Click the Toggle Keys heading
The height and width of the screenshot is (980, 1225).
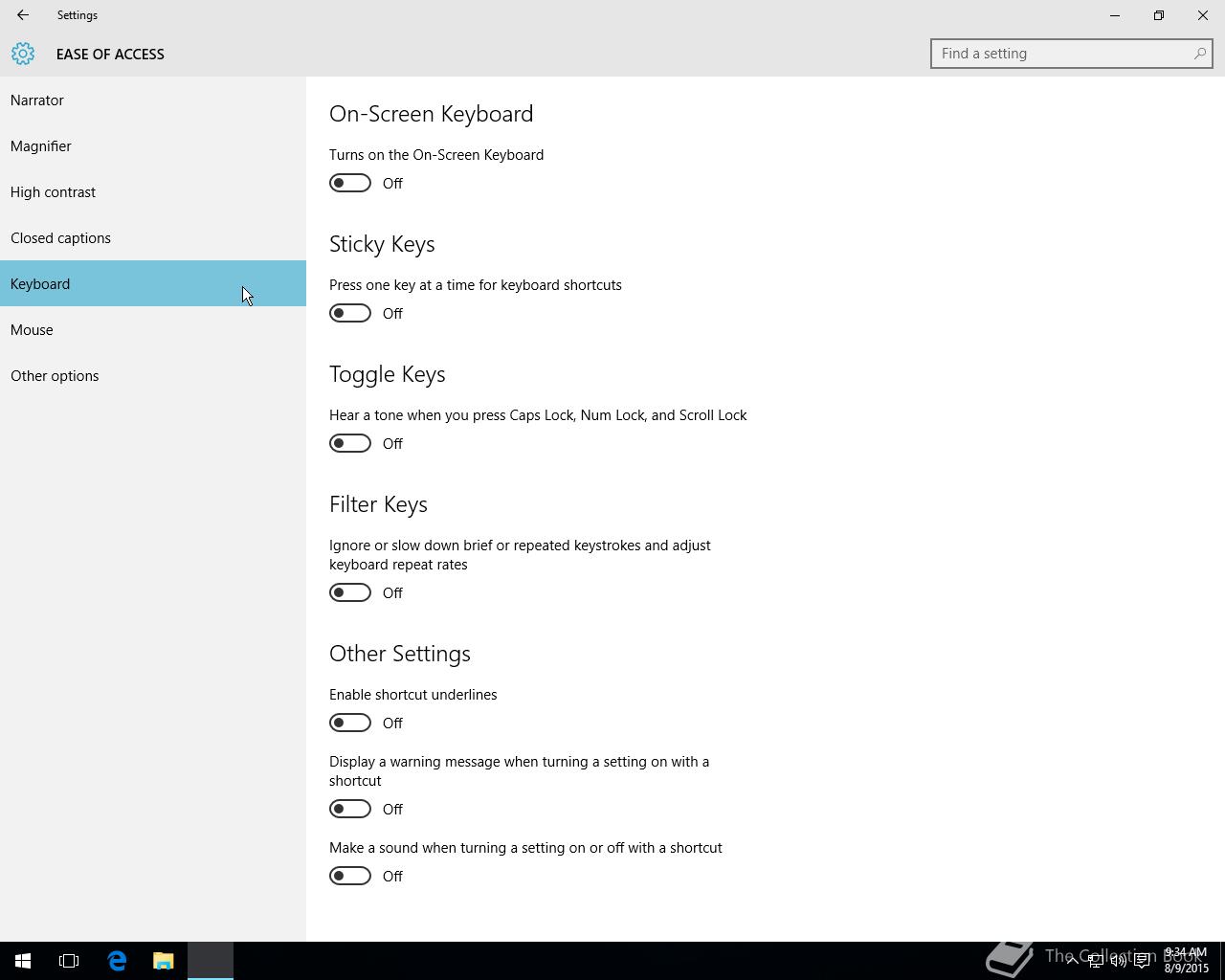pos(388,374)
